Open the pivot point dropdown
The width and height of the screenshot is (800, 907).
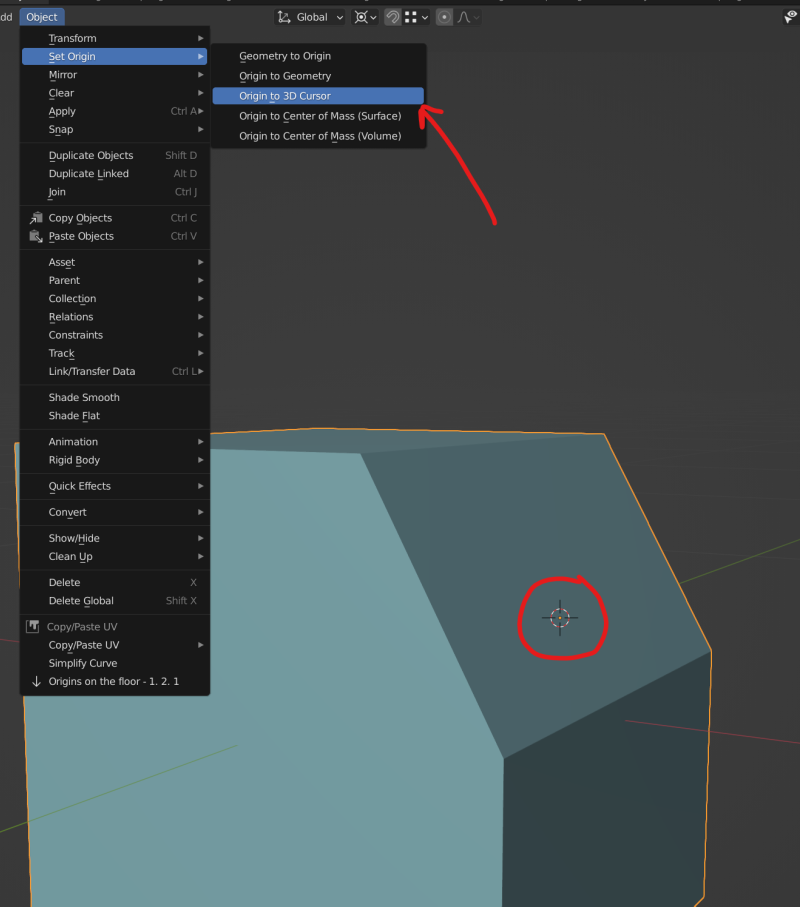[x=365, y=17]
